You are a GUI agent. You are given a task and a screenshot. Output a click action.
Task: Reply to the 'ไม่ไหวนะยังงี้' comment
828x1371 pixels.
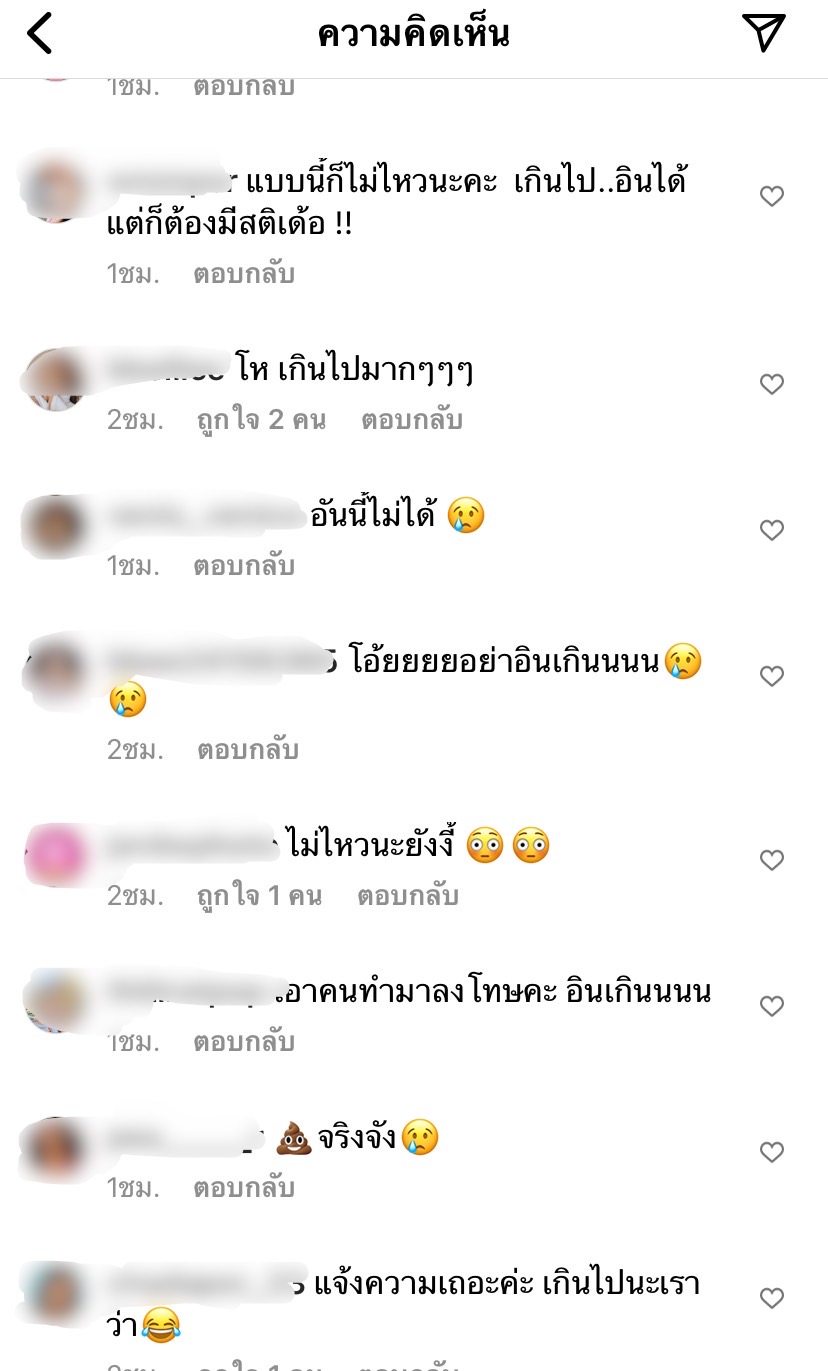click(408, 896)
